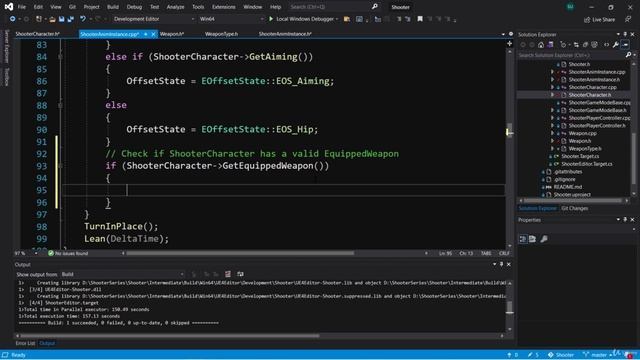Viewport: 640px width, 360px height.
Task: Open the File menu
Action: (22, 7)
